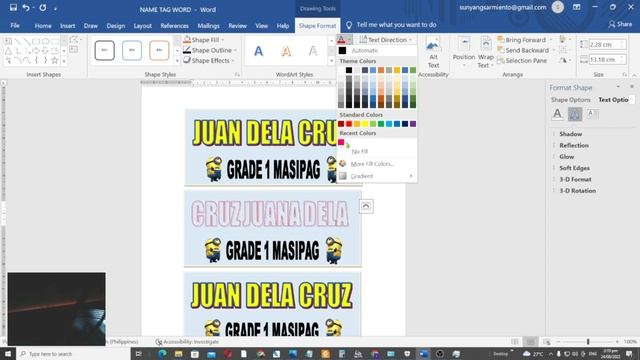This screenshot has height=360, width=640.
Task: Open the Gradient submenu
Action: coord(377,176)
